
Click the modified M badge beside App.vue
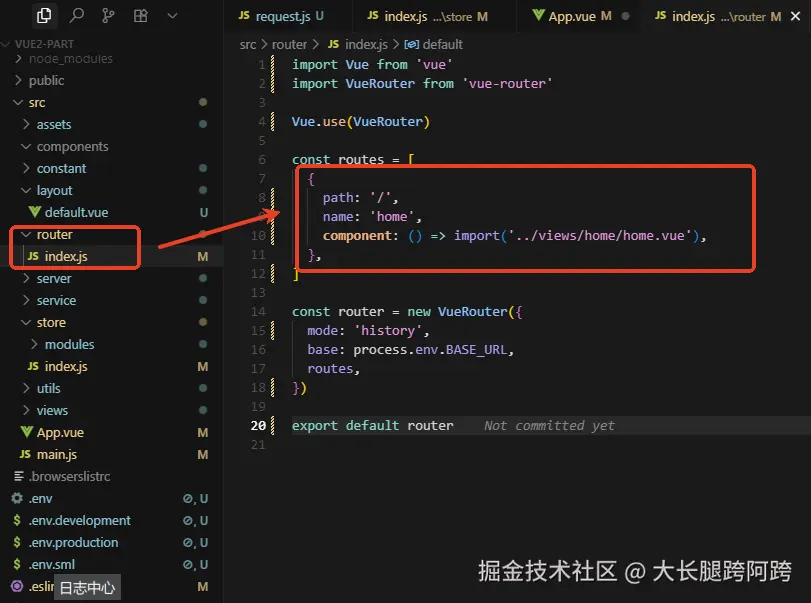tap(203, 432)
